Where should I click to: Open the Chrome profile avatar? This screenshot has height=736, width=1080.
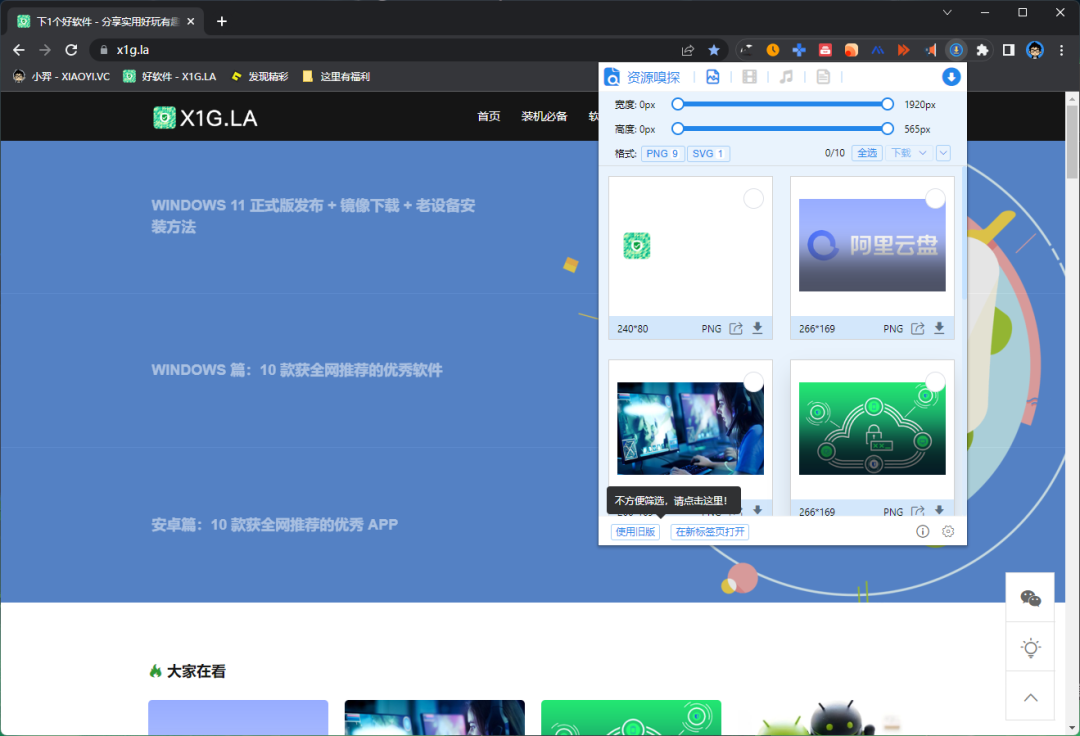pos(1035,50)
